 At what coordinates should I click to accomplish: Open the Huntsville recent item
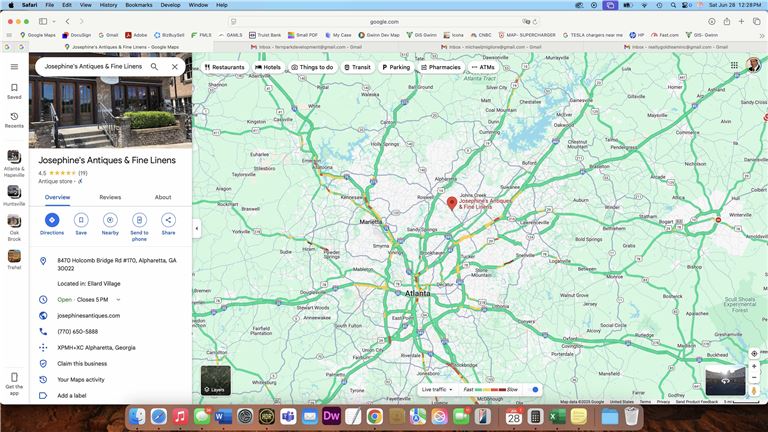click(14, 195)
